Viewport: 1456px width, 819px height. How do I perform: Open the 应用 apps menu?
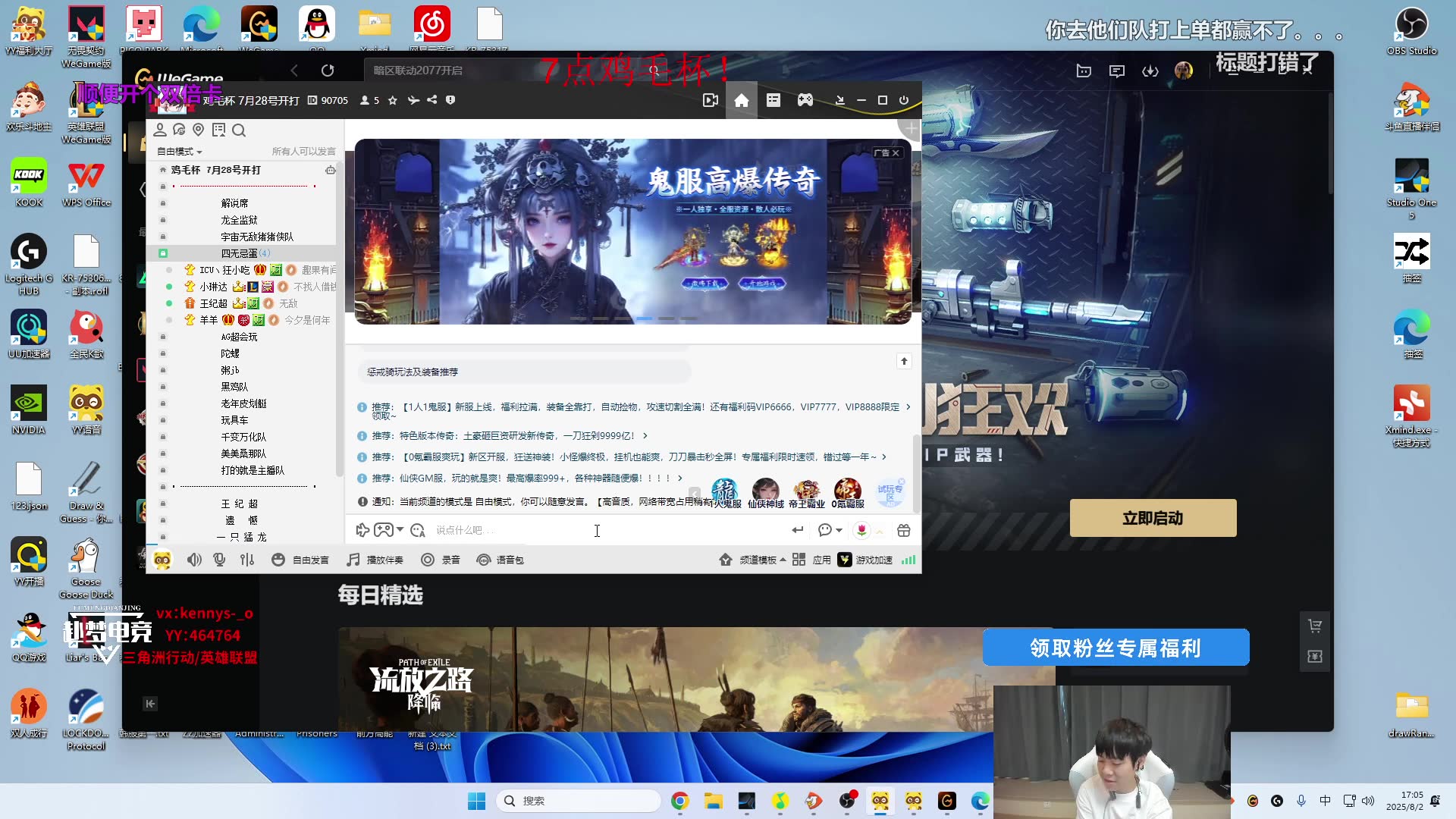coord(811,560)
